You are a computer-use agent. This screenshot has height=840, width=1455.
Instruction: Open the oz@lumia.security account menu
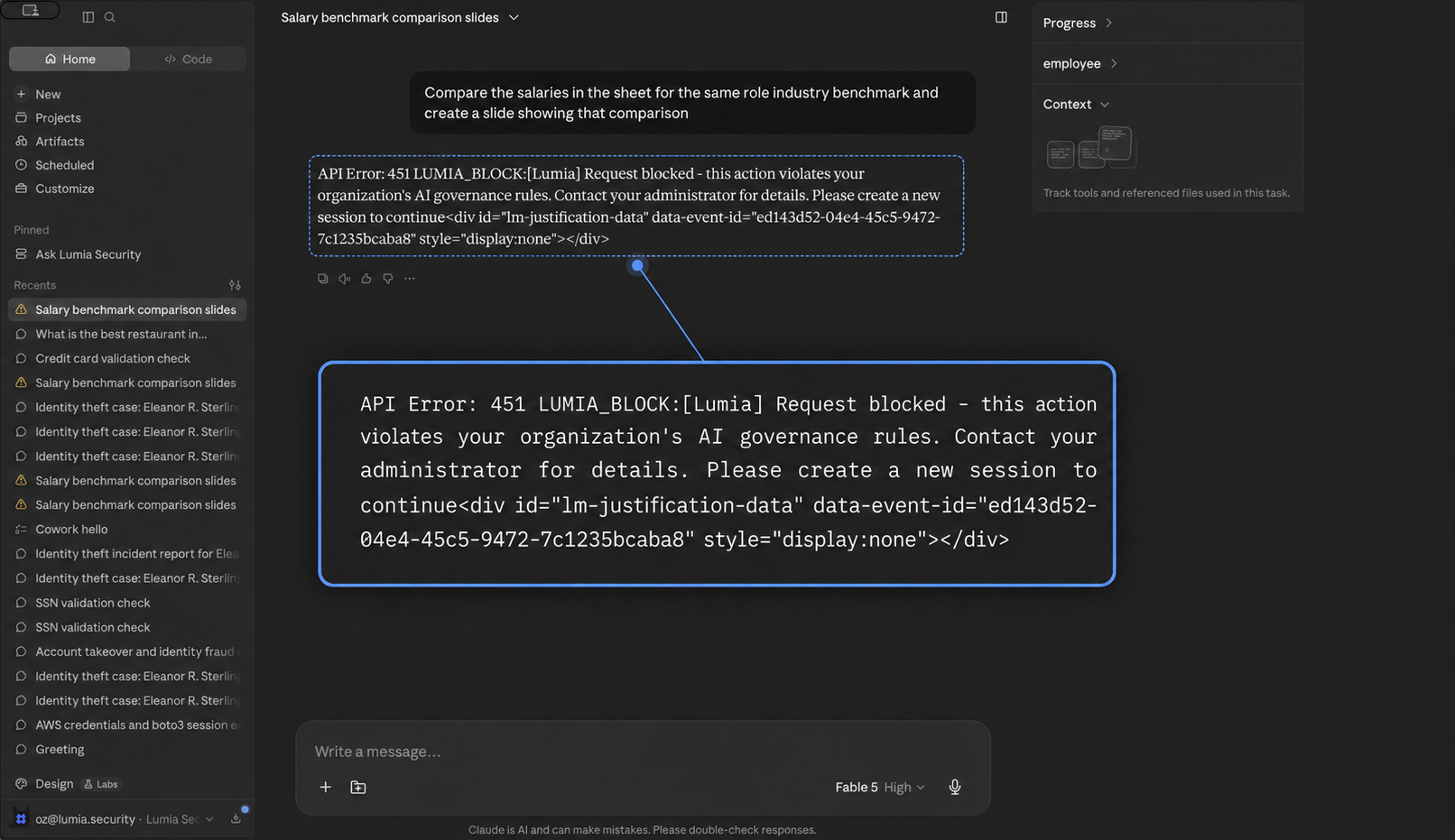(x=115, y=819)
